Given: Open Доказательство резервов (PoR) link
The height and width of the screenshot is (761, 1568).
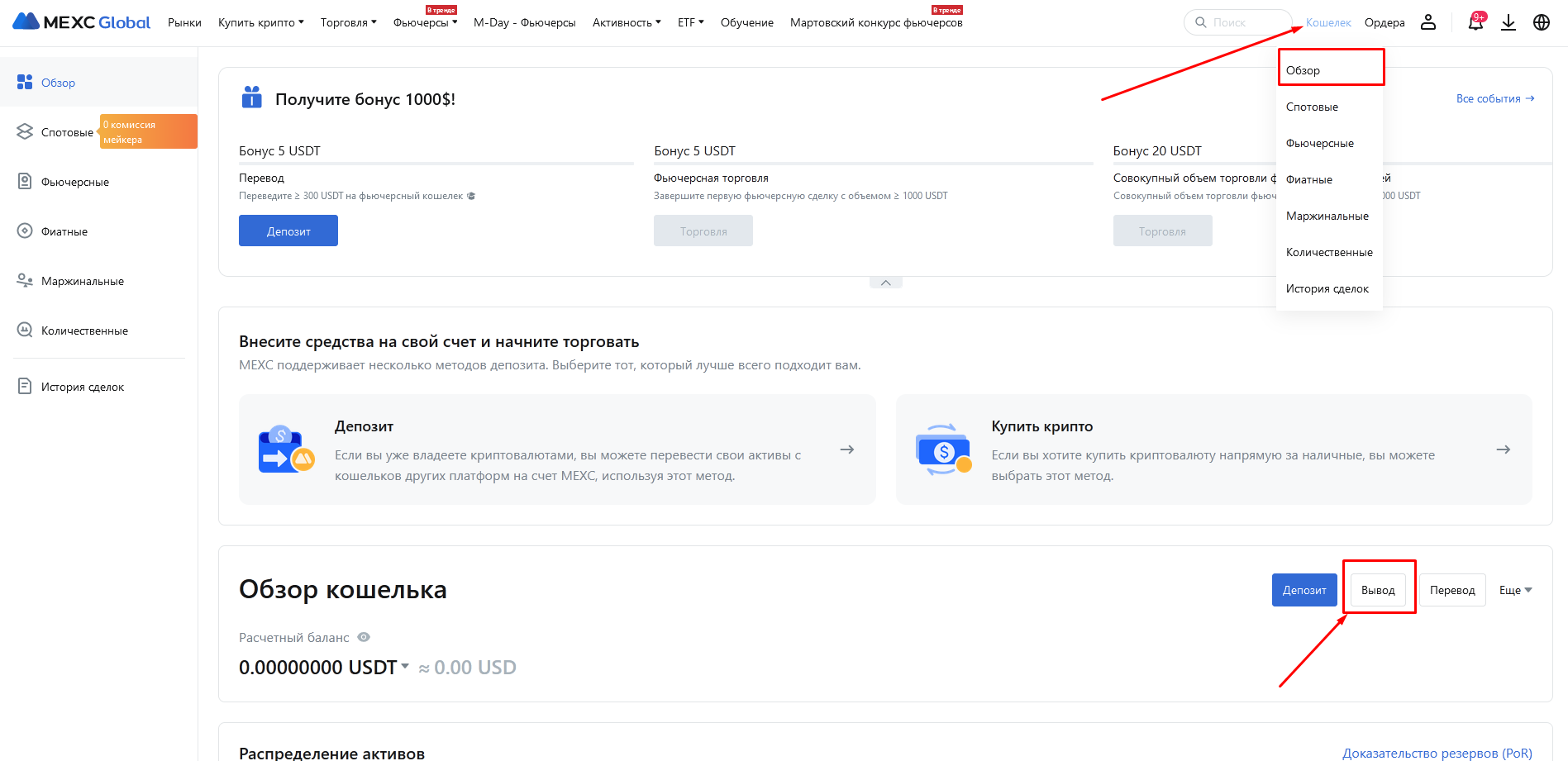Looking at the screenshot, I should 1437,753.
